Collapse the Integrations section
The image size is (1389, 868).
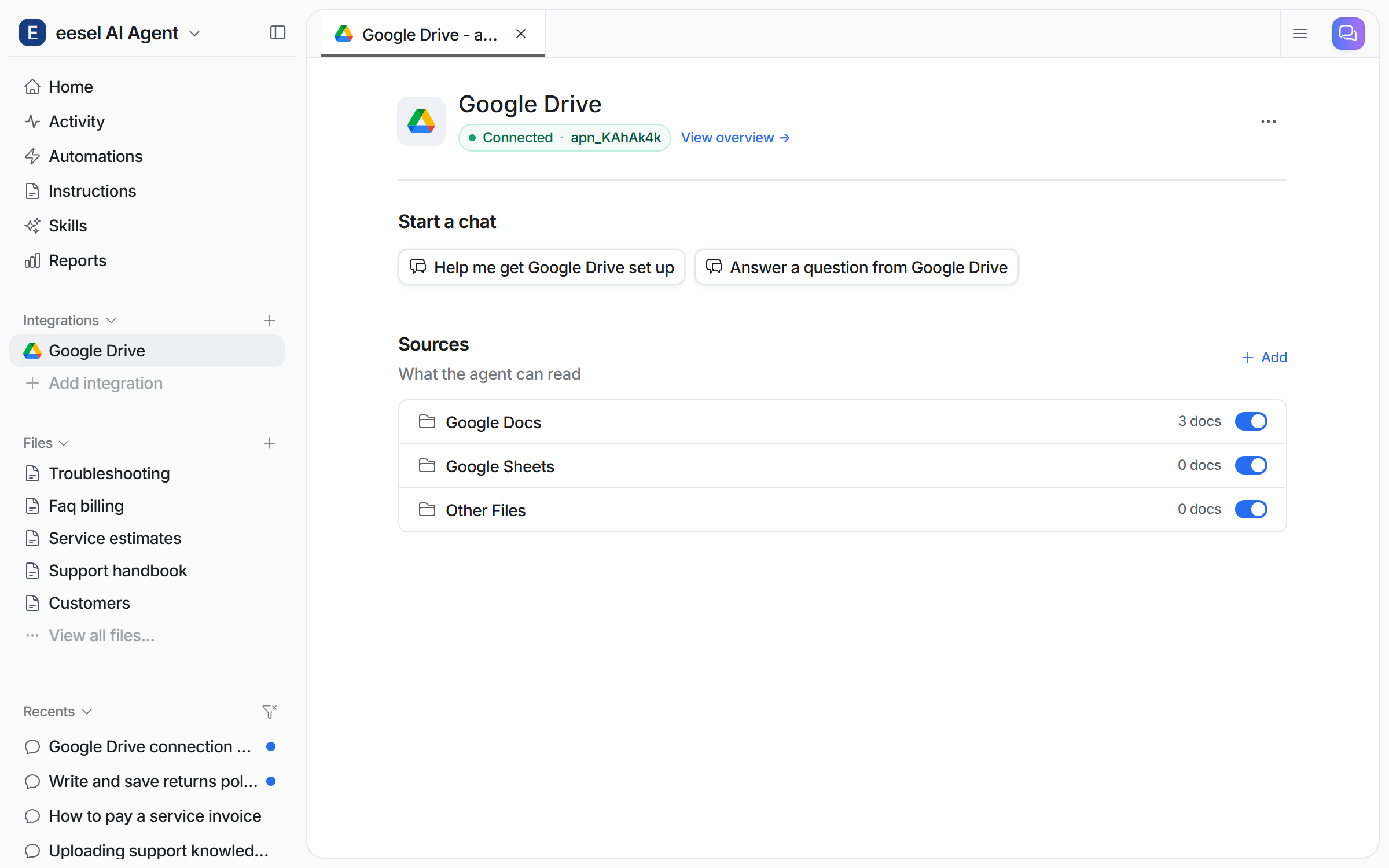pos(69,321)
